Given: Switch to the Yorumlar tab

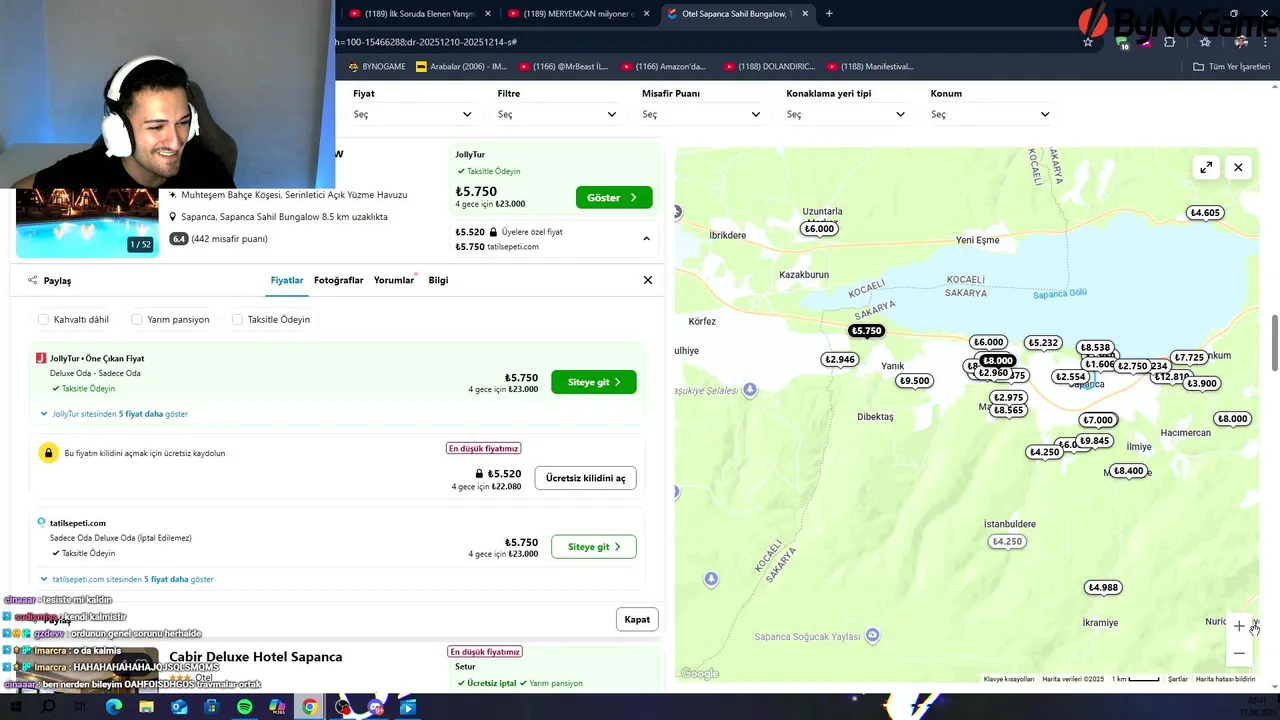Looking at the screenshot, I should tap(394, 280).
